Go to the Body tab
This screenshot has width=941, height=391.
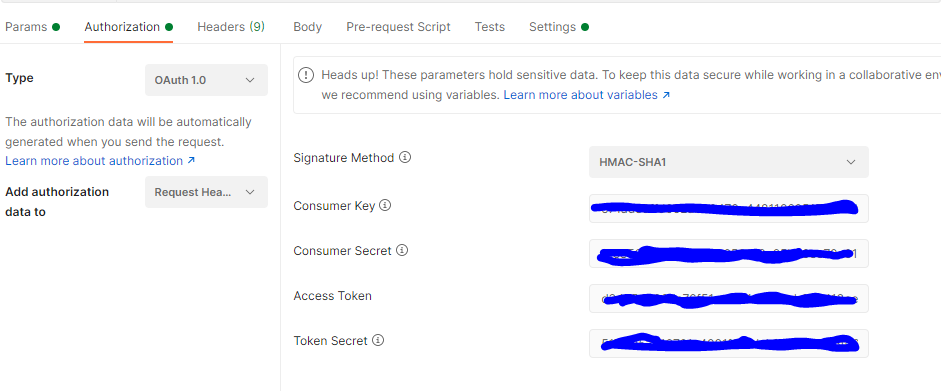click(307, 27)
